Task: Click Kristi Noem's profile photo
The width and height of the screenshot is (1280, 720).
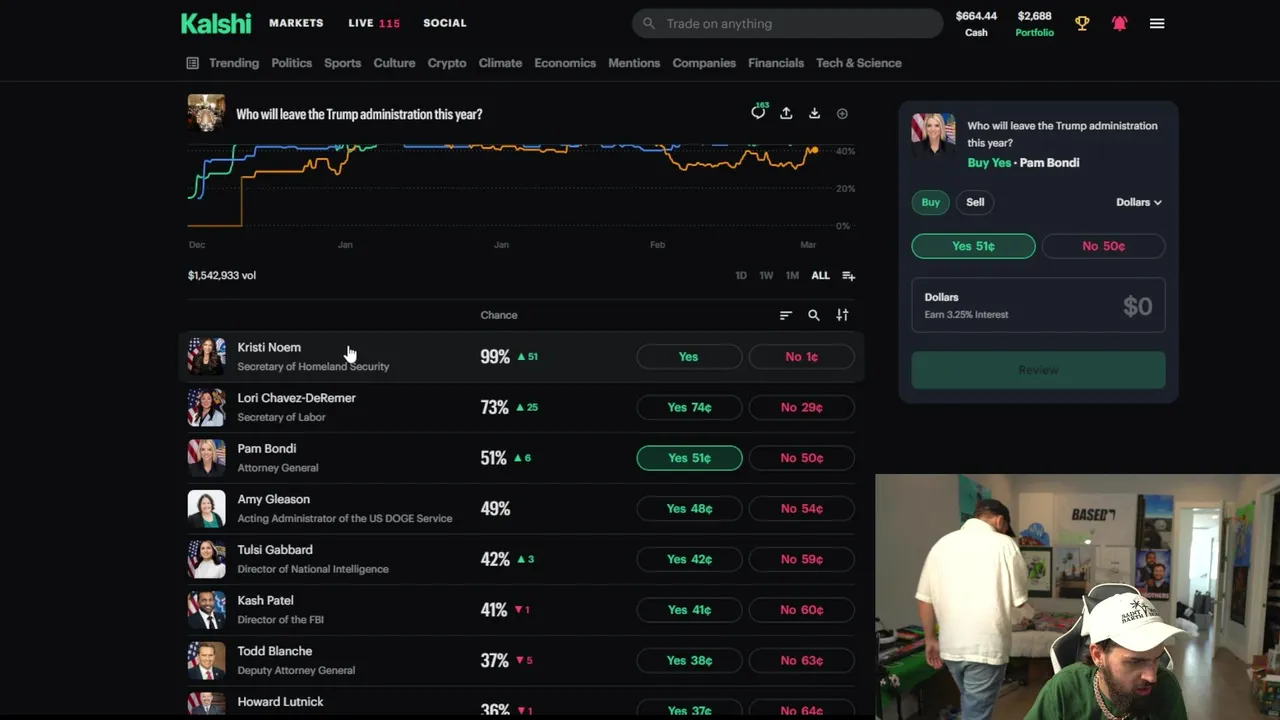Action: 206,356
